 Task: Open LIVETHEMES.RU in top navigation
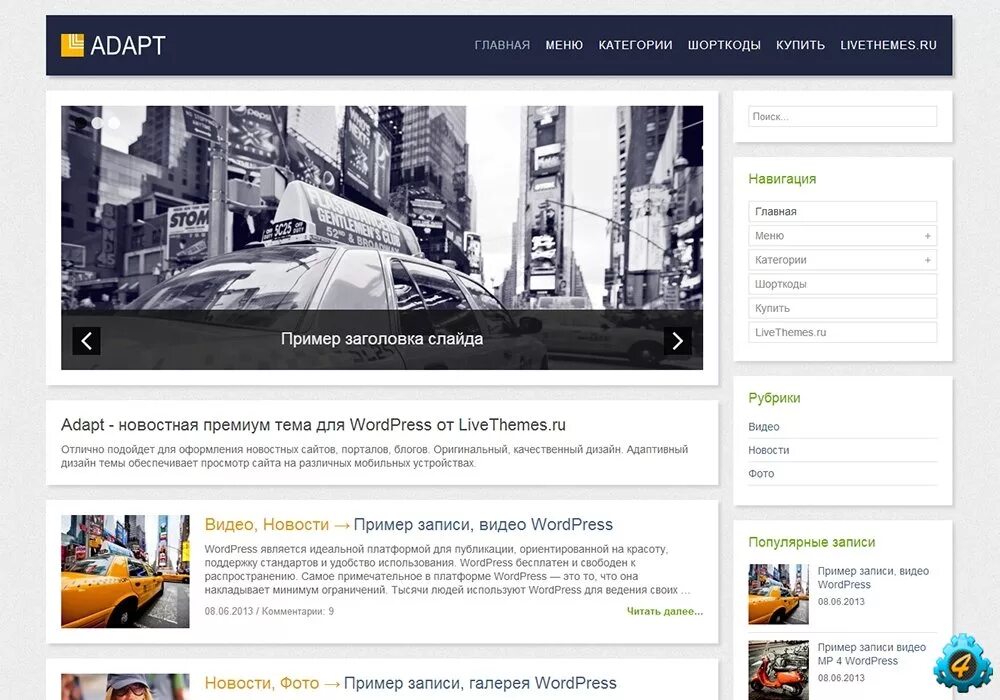click(x=888, y=45)
